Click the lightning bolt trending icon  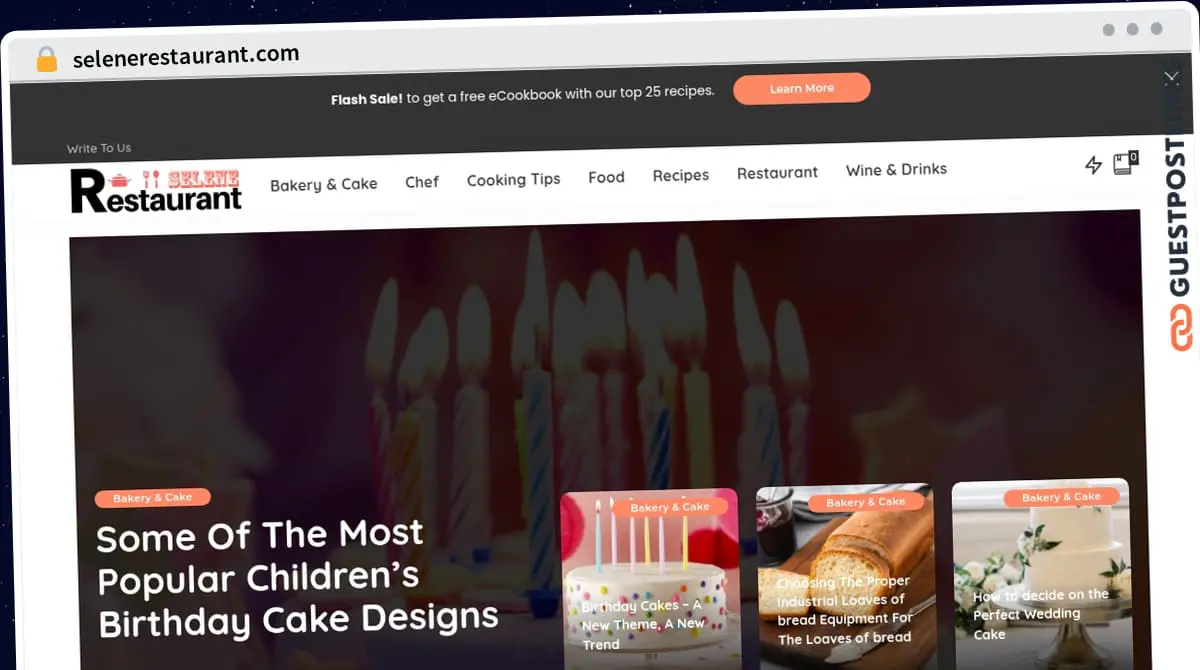tap(1094, 165)
